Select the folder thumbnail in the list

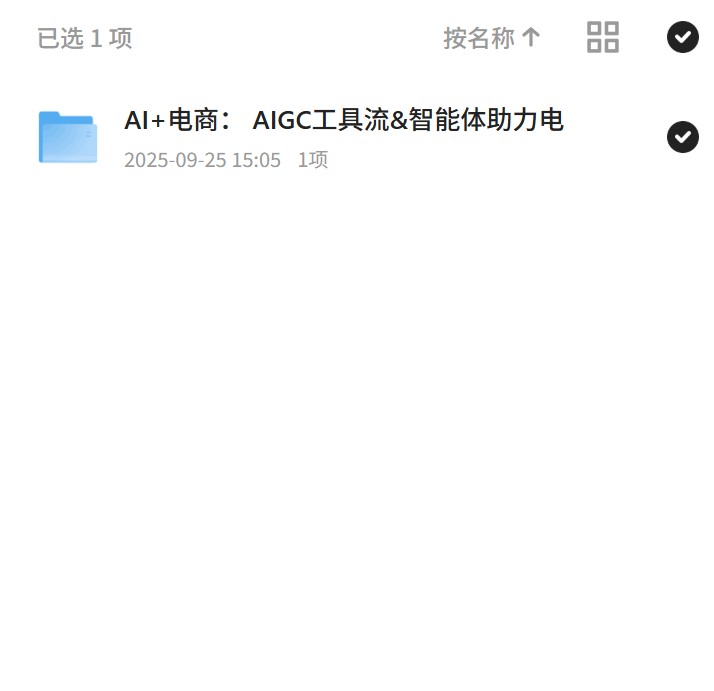pyautogui.click(x=68, y=137)
